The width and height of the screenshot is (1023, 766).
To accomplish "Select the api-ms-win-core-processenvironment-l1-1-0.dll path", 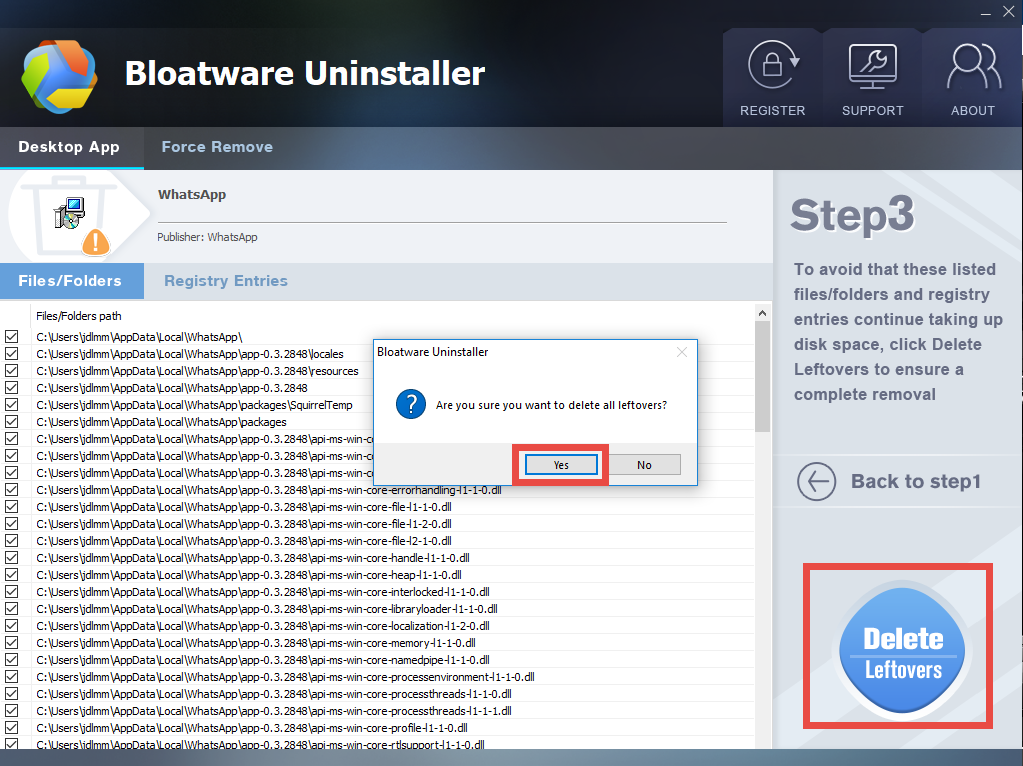I will (286, 677).
